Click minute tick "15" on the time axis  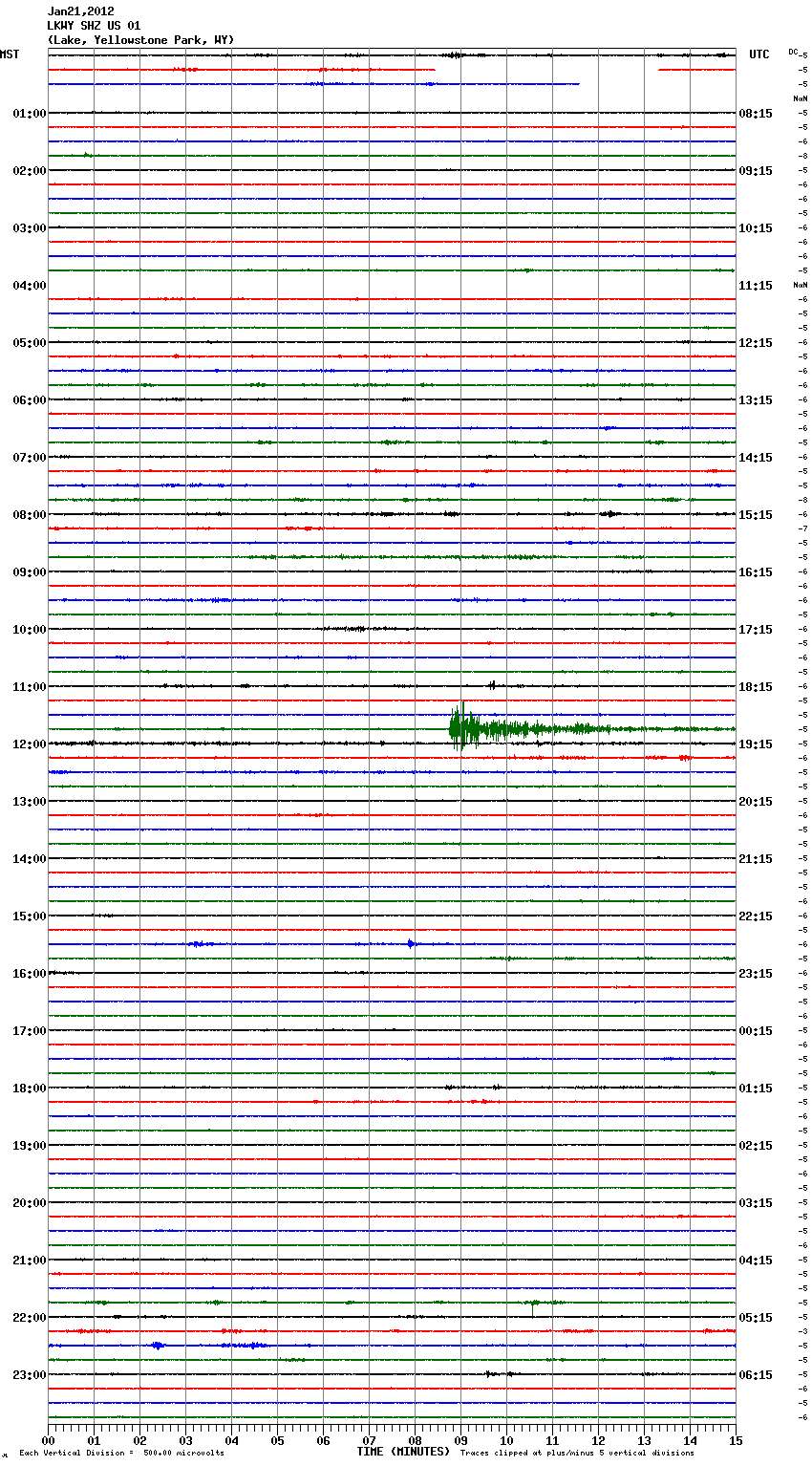click(x=736, y=1440)
